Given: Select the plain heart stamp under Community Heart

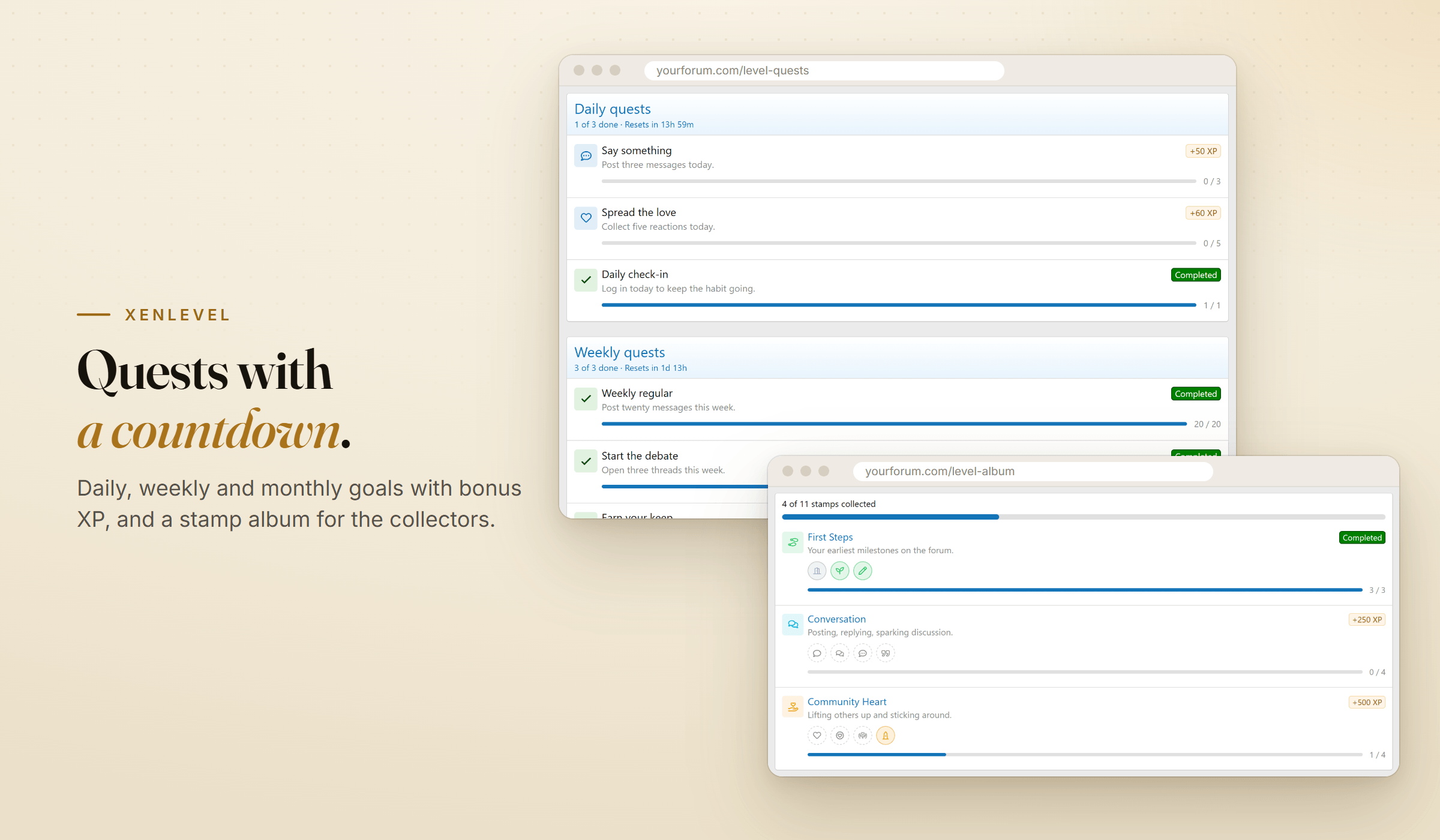Looking at the screenshot, I should coord(817,735).
